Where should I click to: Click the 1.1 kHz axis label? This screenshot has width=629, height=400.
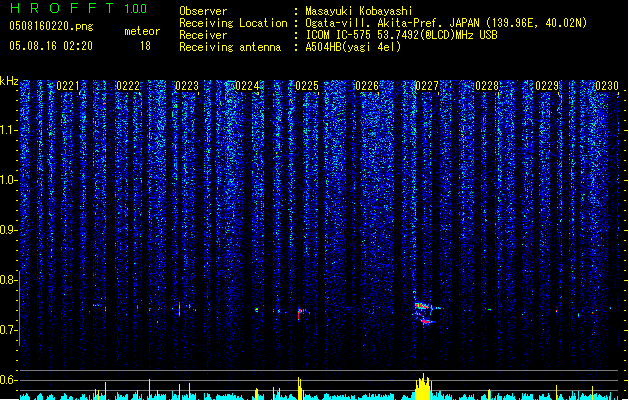coord(8,130)
